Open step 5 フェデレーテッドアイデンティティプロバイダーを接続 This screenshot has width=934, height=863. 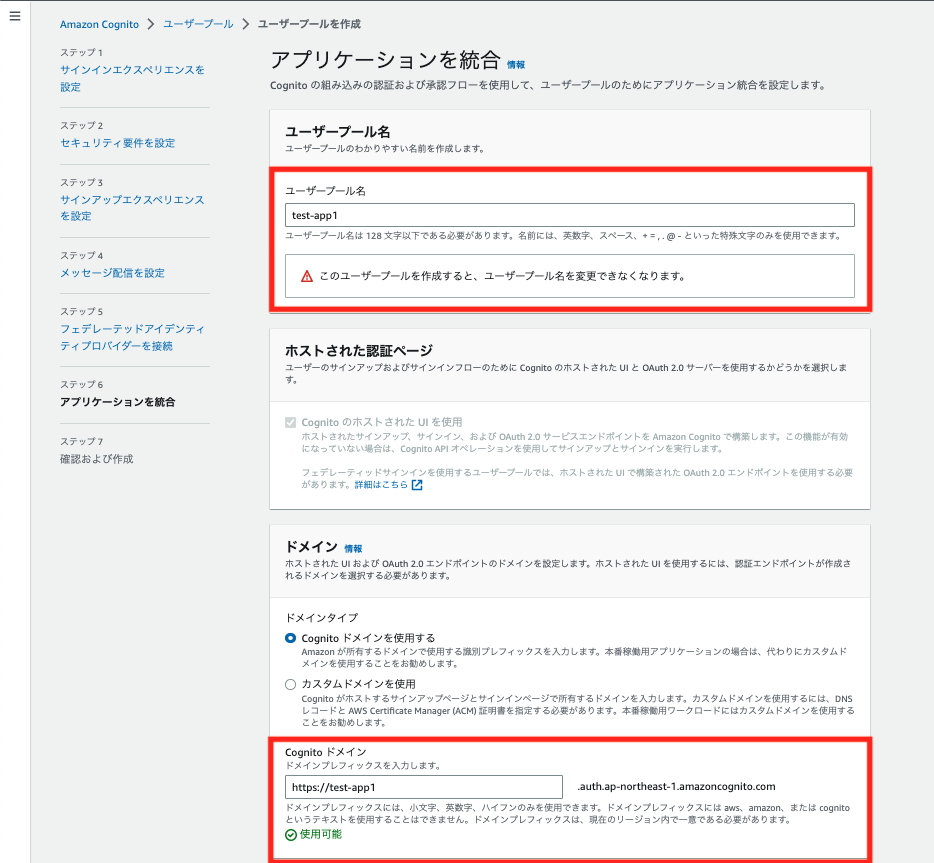(x=132, y=337)
